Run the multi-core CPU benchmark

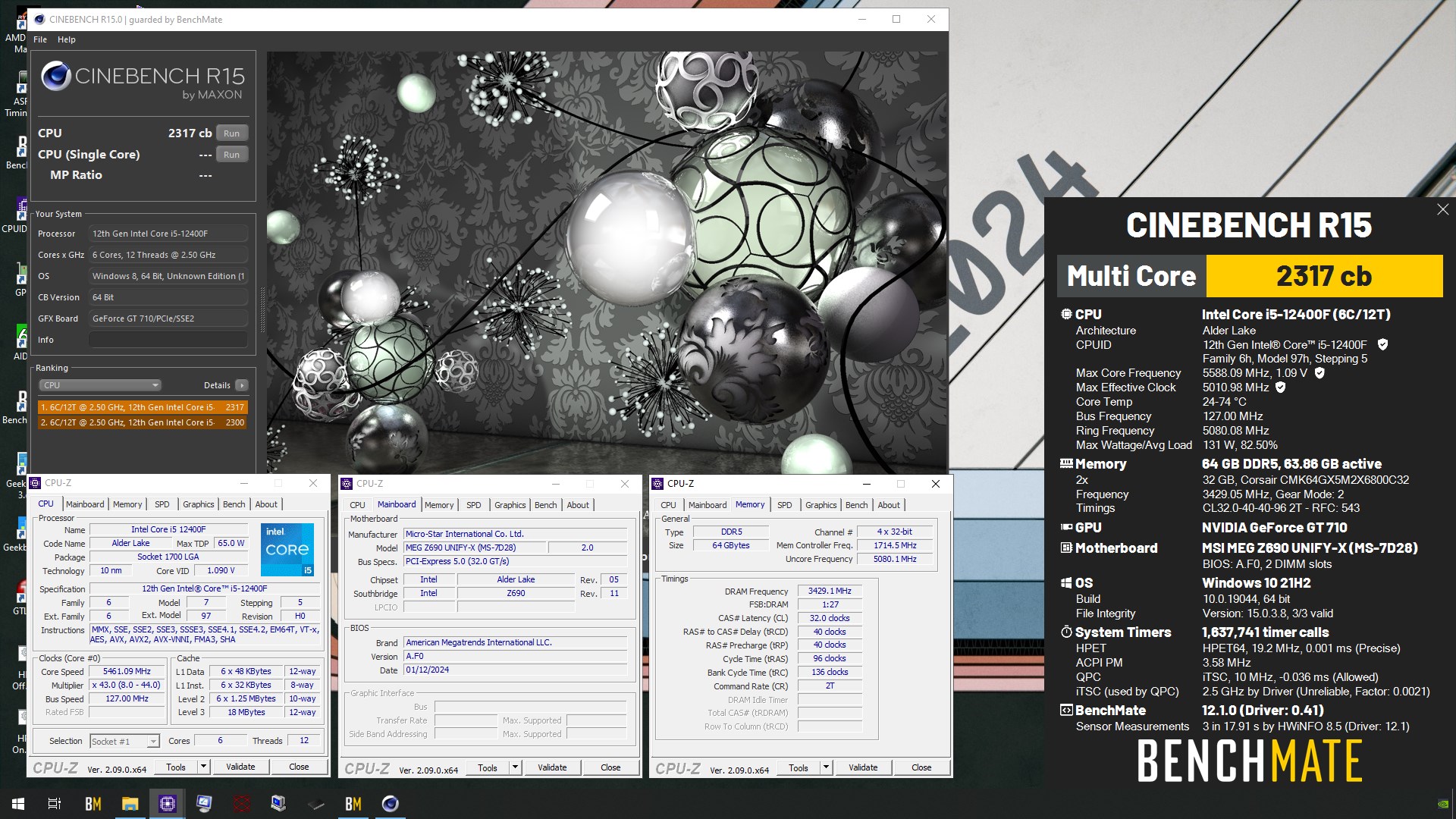232,133
